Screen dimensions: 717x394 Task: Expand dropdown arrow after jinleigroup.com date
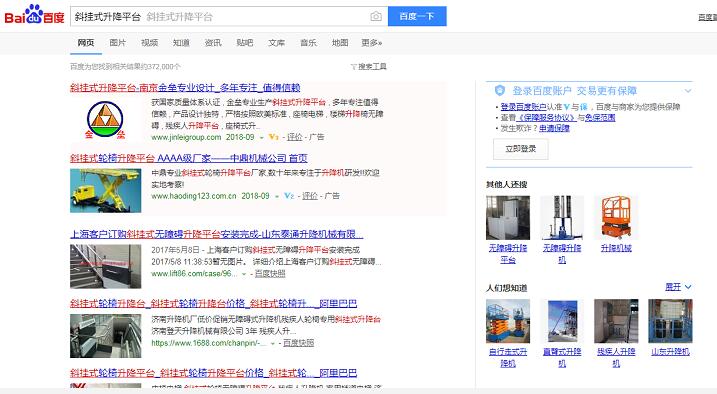[262, 138]
